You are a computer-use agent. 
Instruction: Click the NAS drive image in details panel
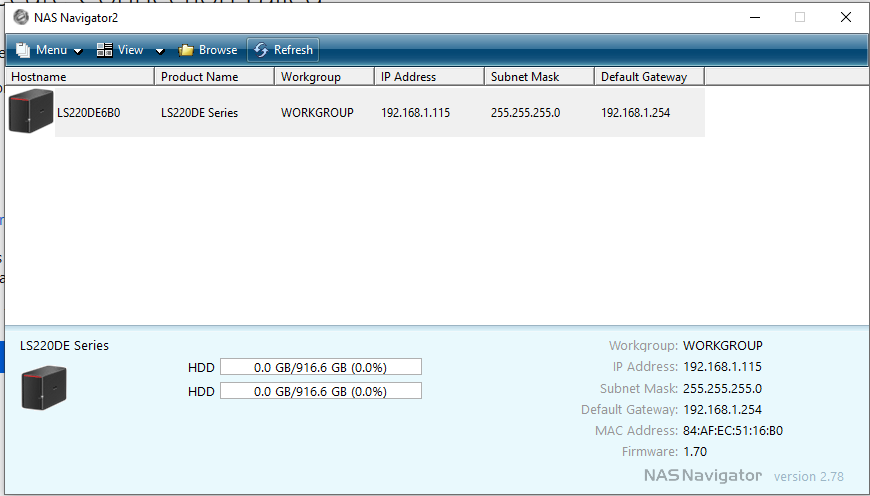[44, 387]
